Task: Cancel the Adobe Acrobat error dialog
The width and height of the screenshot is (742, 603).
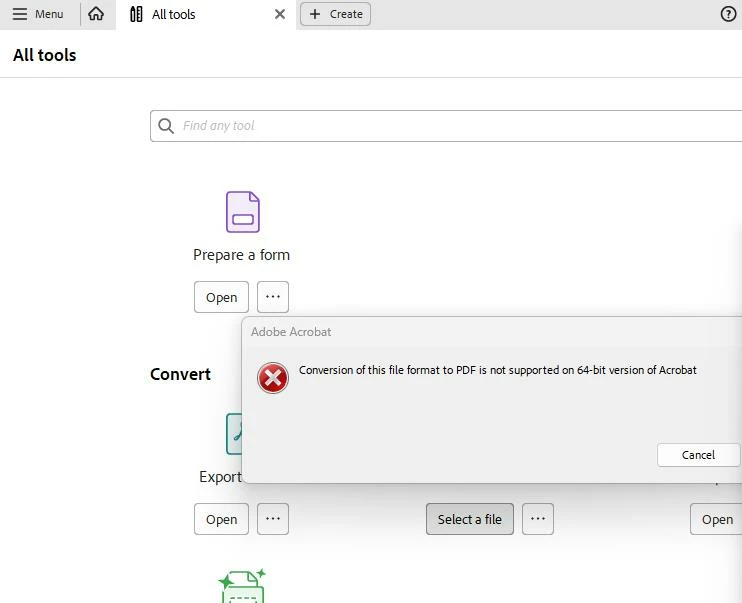Action: 698,455
